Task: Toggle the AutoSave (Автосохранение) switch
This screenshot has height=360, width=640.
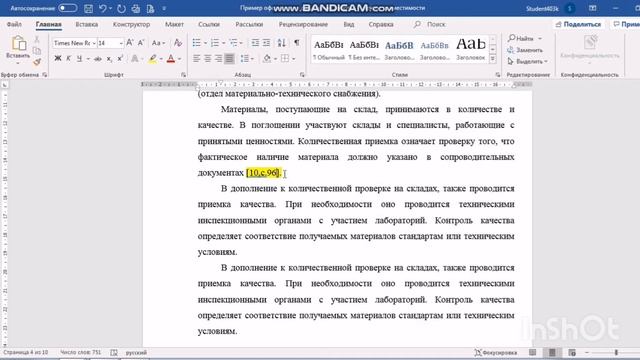Action: (x=67, y=8)
